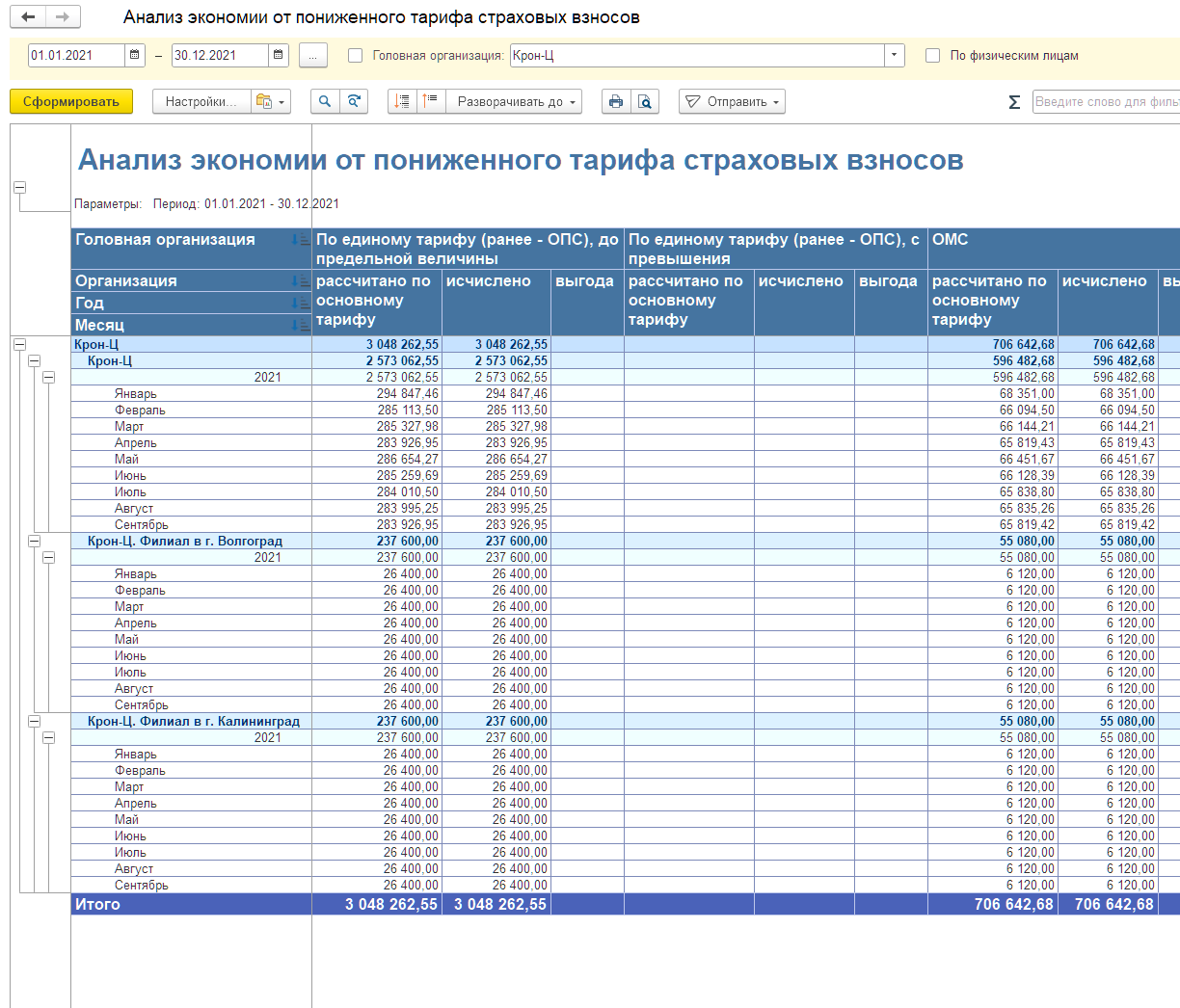Click the back navigation arrow
This screenshot has height=1008, width=1180.
coord(29,17)
